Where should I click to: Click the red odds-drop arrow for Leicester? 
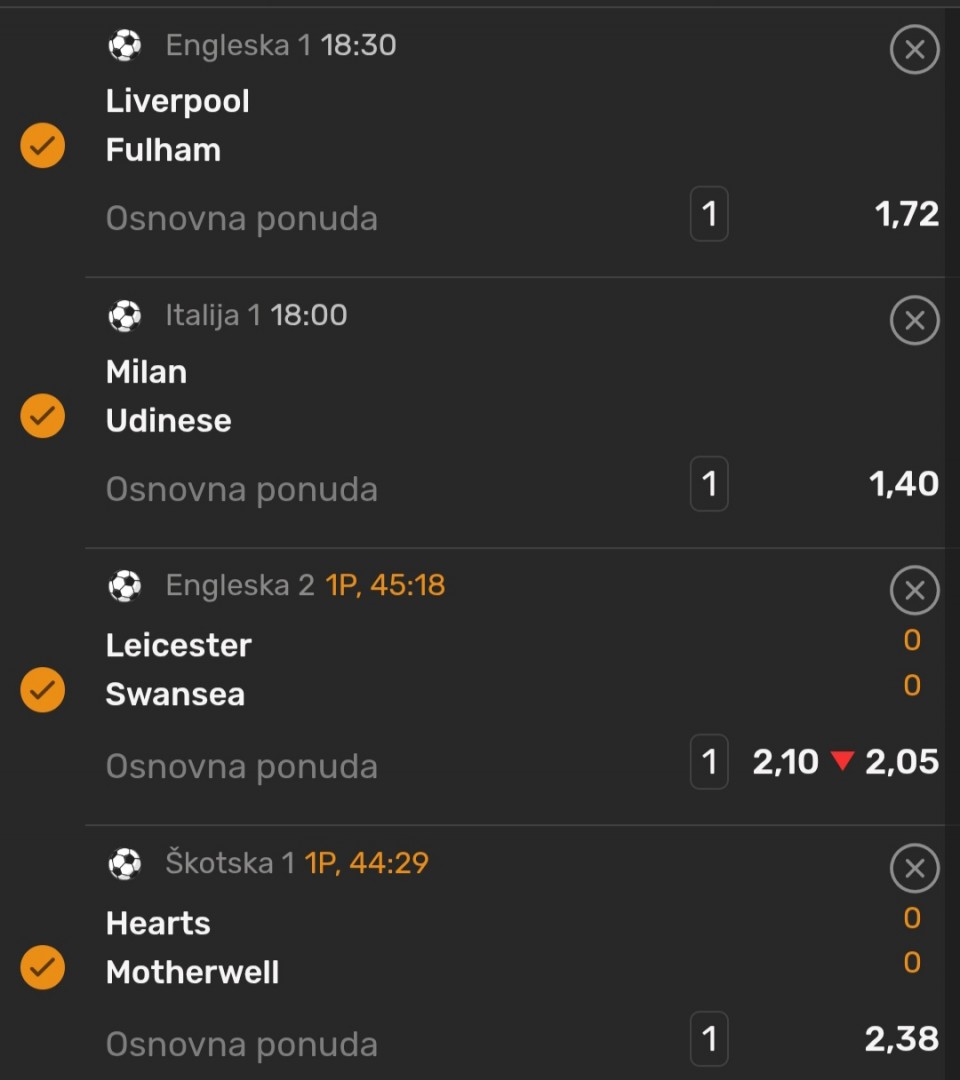coord(842,762)
